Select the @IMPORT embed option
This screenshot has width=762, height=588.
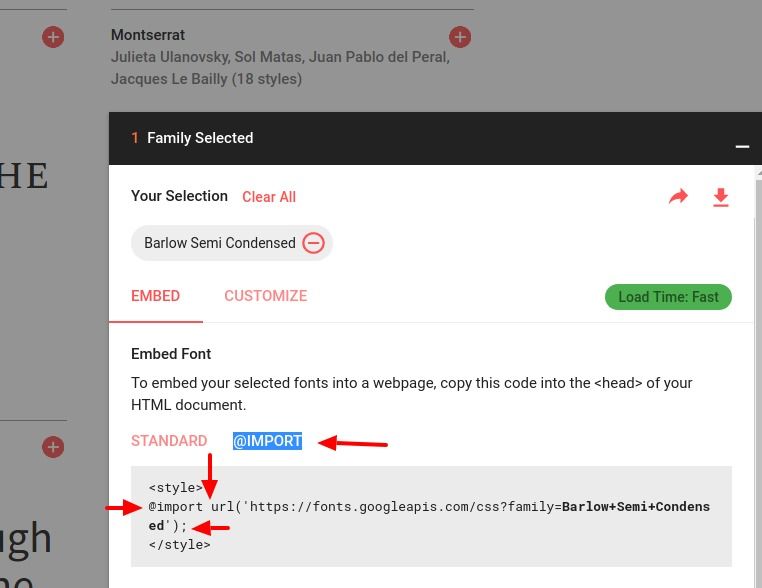pyautogui.click(x=267, y=441)
